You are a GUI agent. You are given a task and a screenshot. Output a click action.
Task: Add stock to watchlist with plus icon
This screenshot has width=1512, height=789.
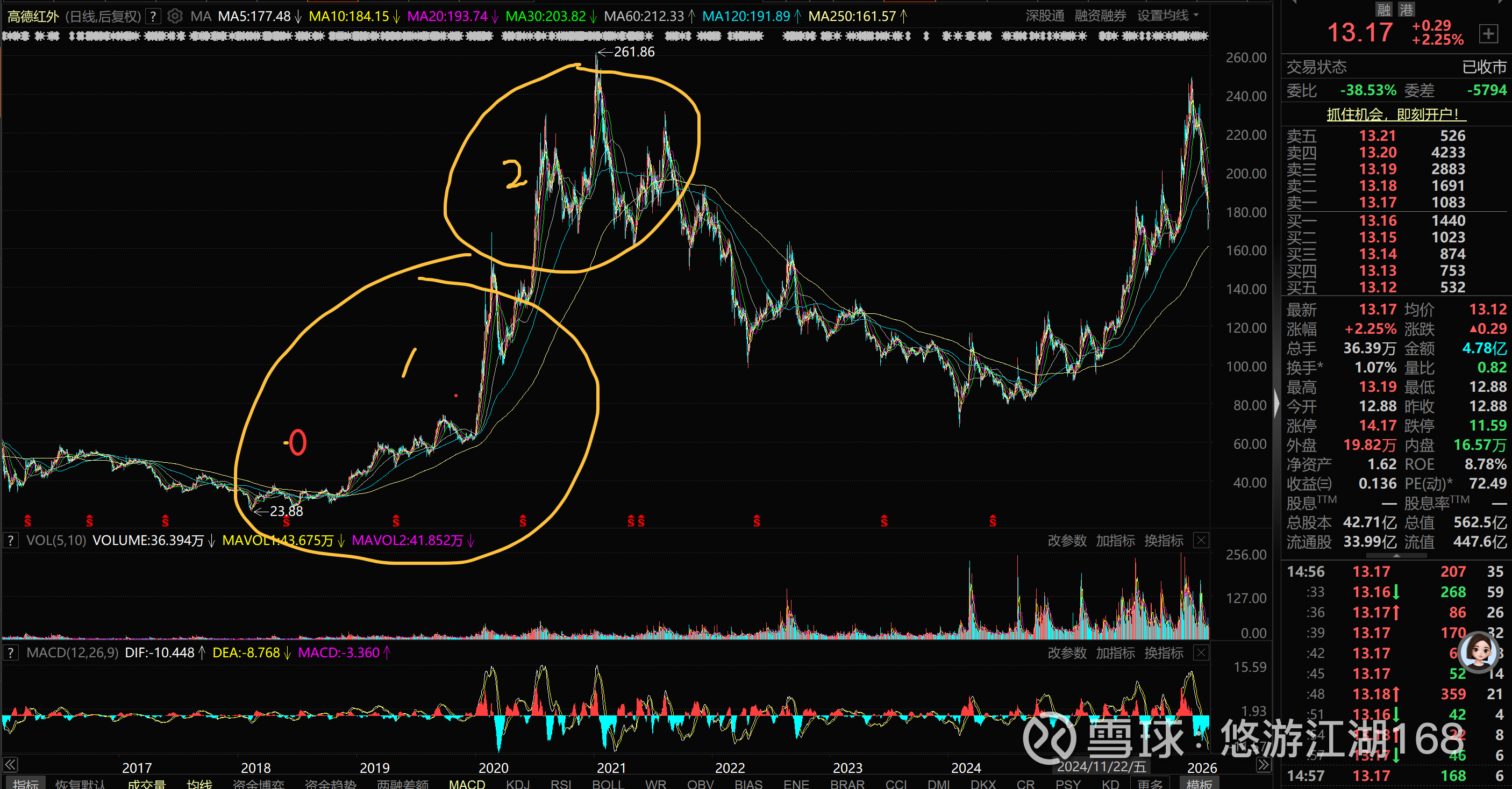pyautogui.click(x=1488, y=33)
